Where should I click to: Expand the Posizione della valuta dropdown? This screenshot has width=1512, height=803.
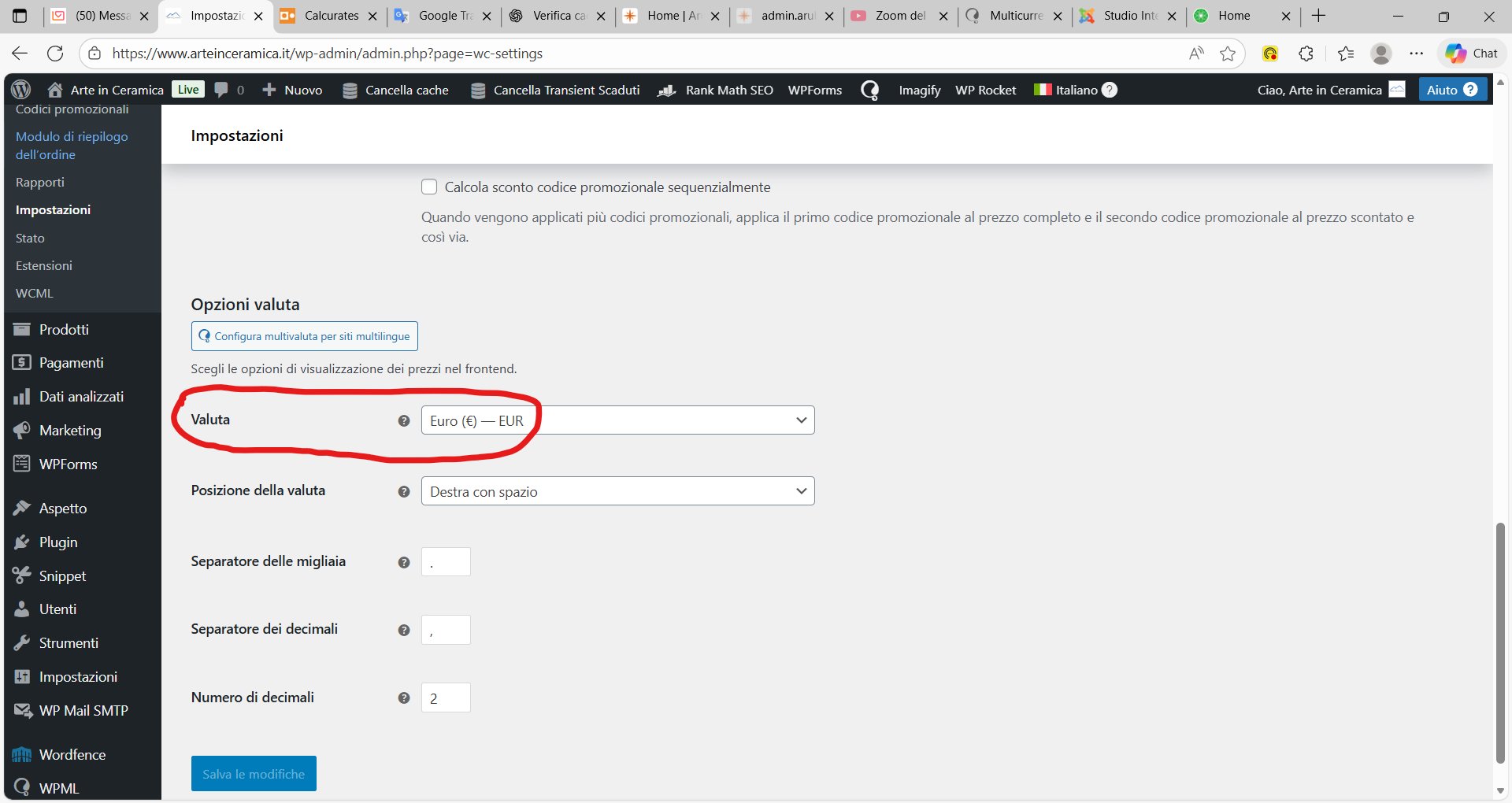(x=617, y=491)
